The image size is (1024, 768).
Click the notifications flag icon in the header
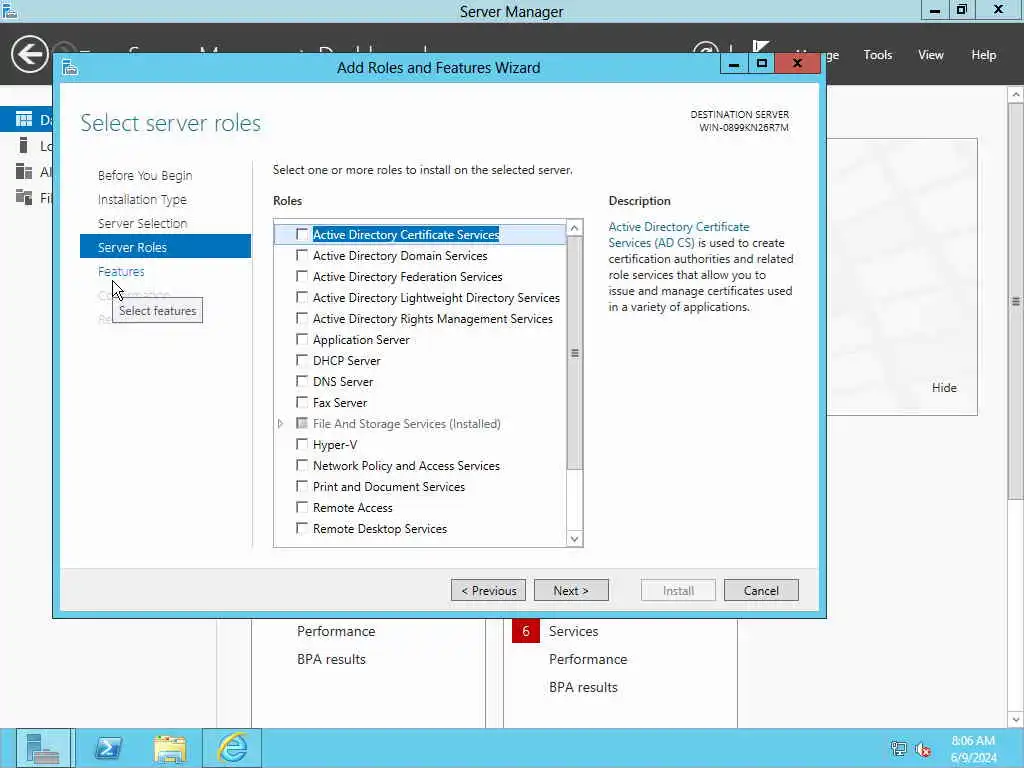point(760,47)
